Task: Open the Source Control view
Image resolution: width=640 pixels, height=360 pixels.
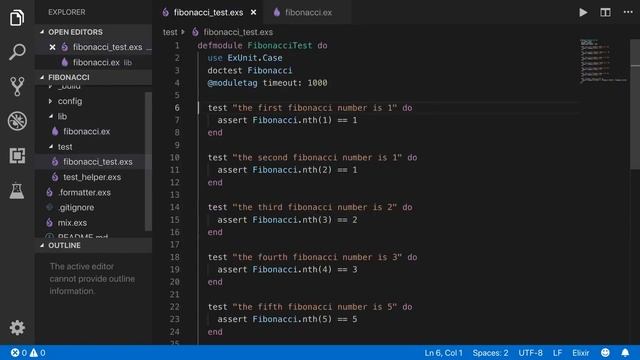Action: pos(17,86)
